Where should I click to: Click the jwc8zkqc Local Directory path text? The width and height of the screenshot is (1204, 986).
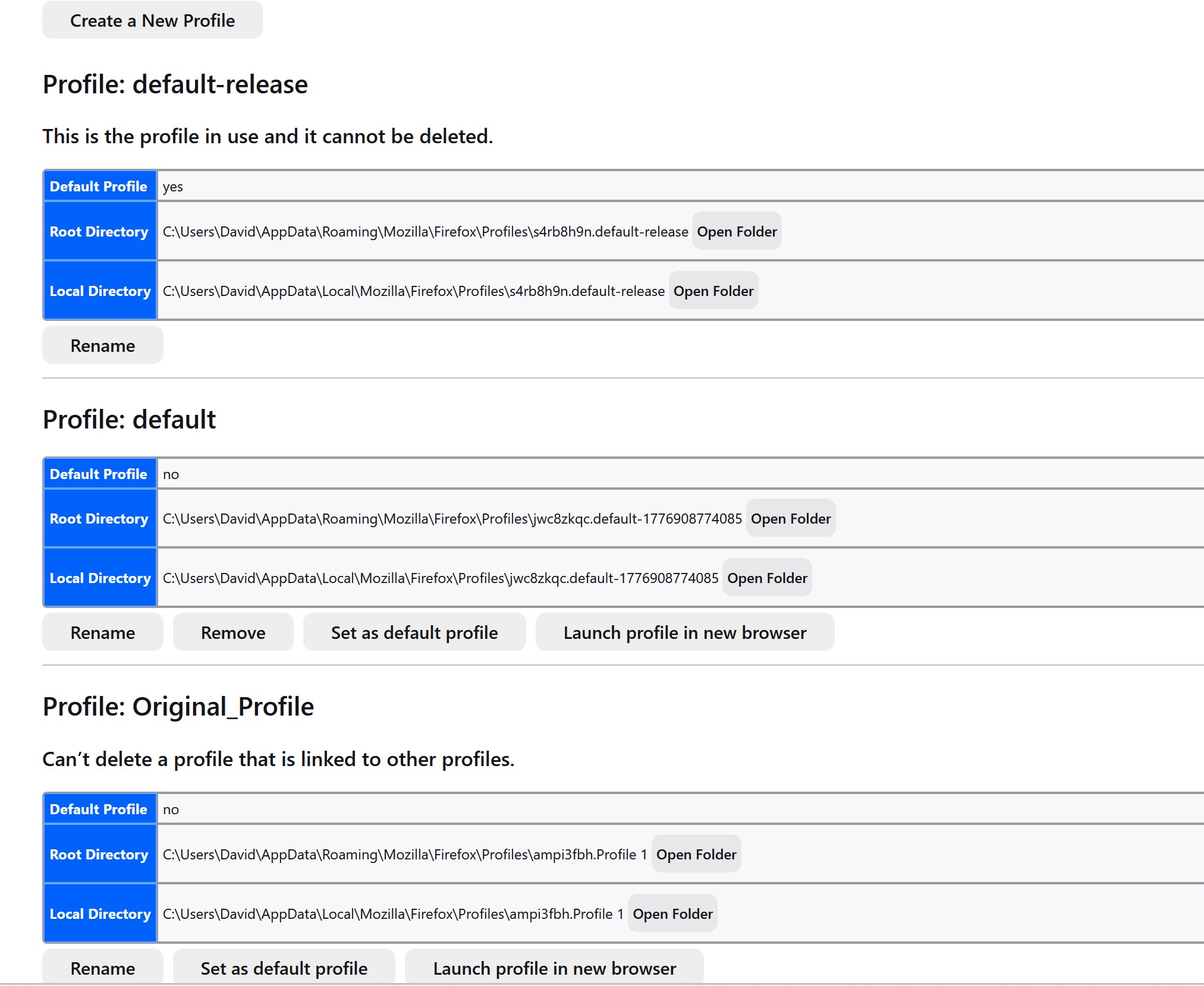click(440, 578)
